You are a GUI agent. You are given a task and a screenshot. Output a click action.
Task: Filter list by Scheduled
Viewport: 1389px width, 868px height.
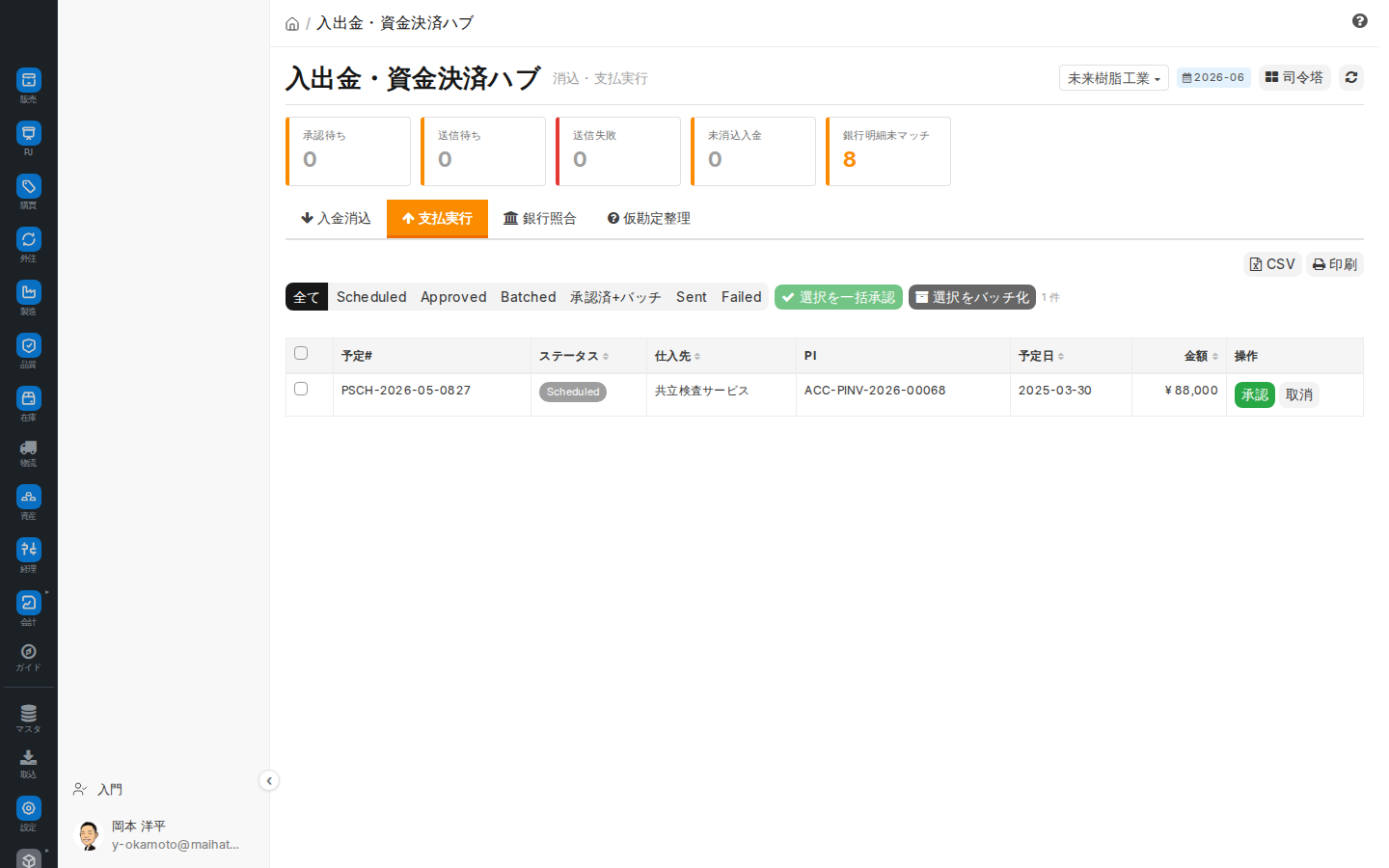[371, 297]
